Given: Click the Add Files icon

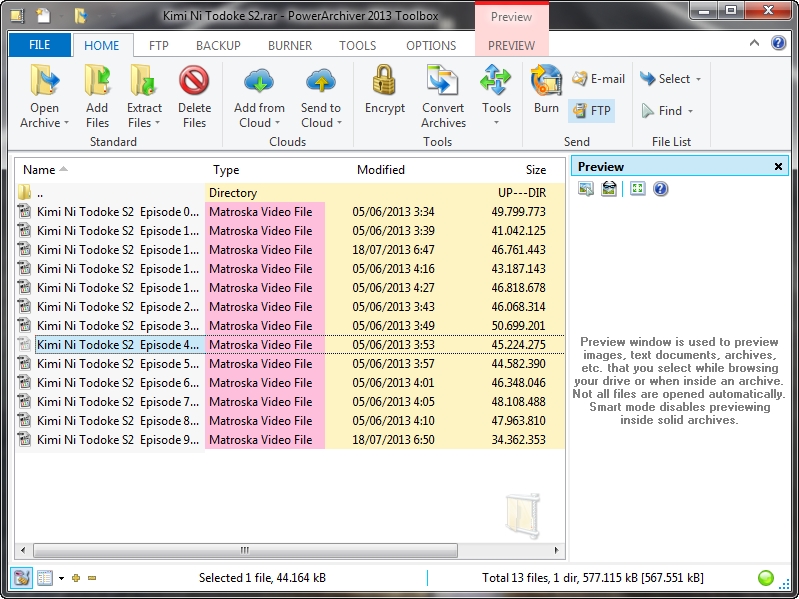Looking at the screenshot, I should coord(97,81).
